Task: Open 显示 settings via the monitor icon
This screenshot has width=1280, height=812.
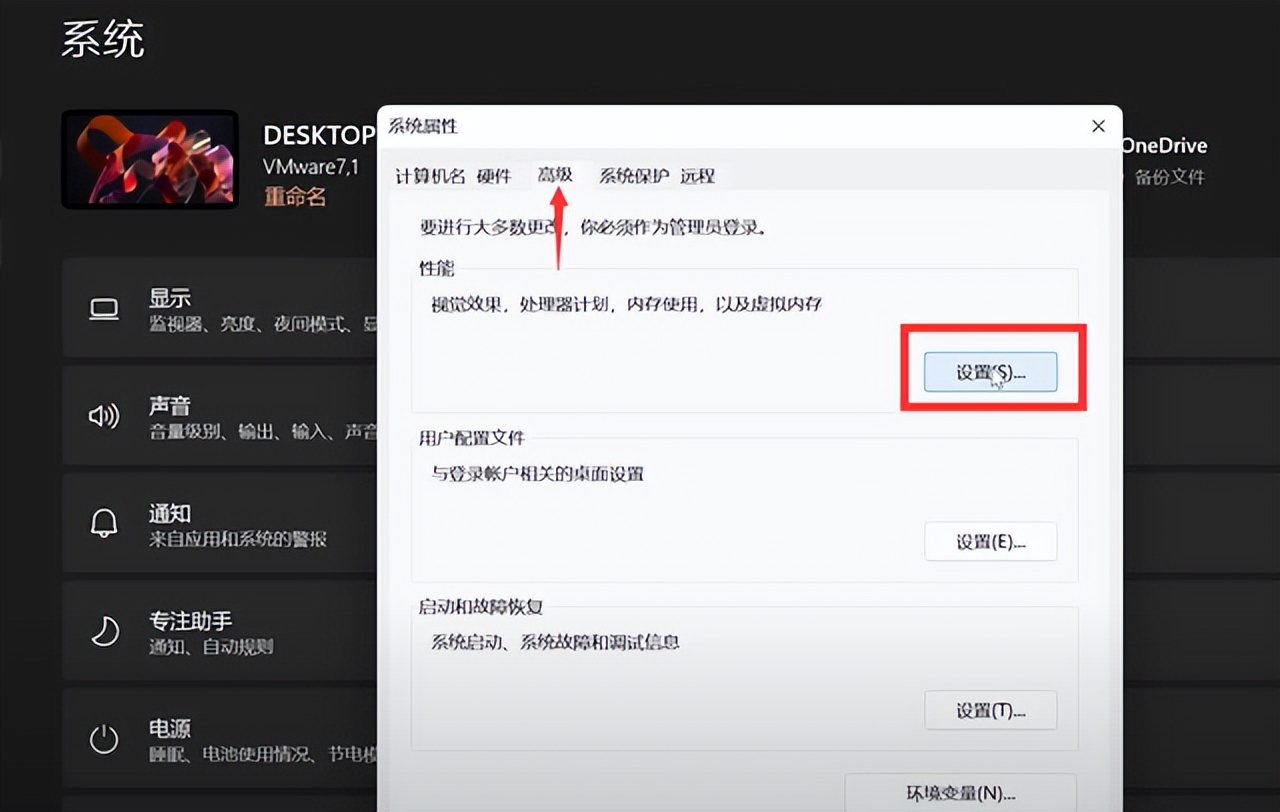Action: point(104,309)
